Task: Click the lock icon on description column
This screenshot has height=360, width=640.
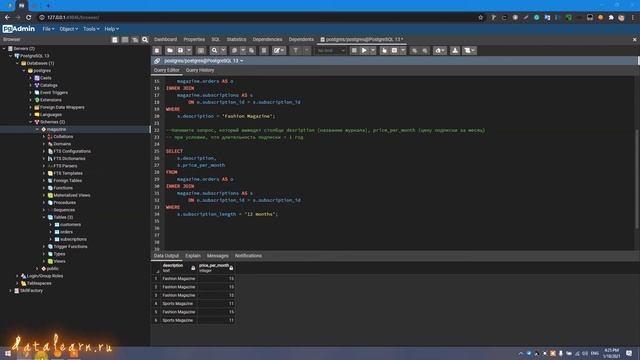Action: click(193, 268)
